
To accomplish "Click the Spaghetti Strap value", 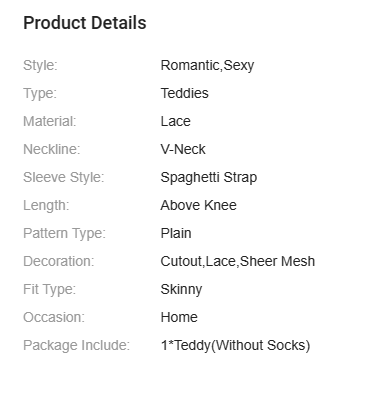I will [x=209, y=177].
